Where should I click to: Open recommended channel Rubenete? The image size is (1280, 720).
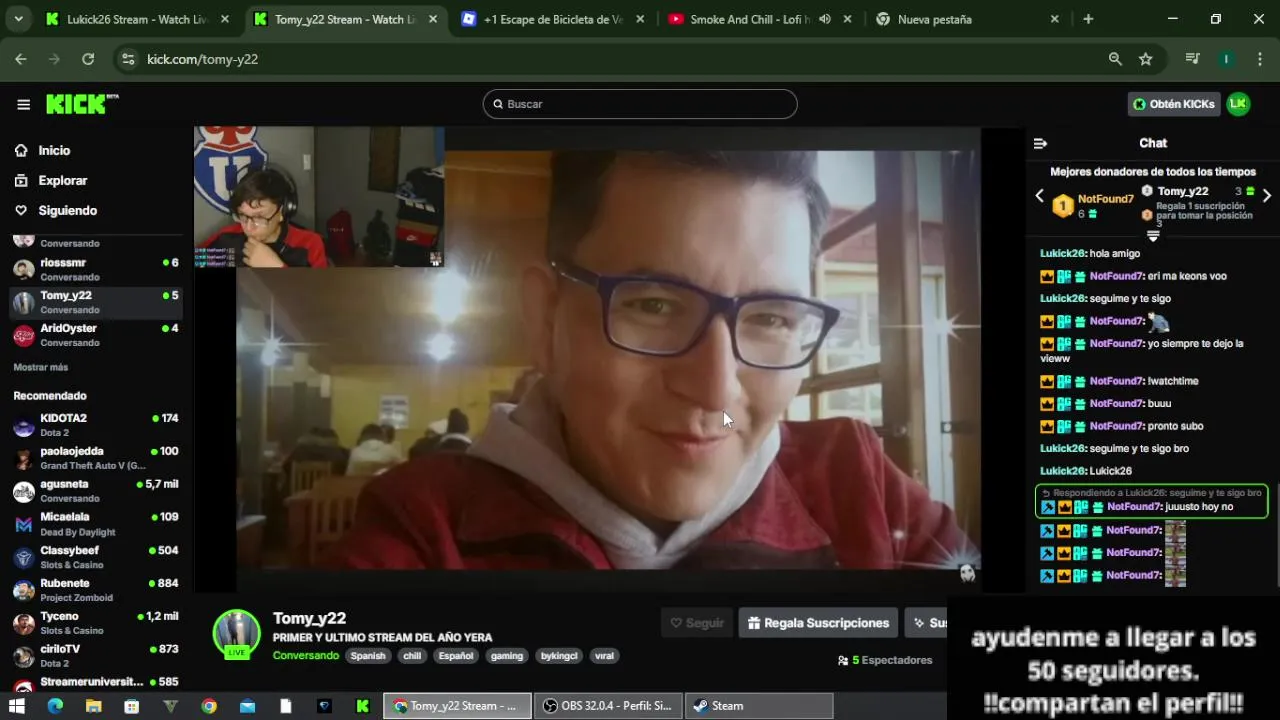pyautogui.click(x=95, y=590)
